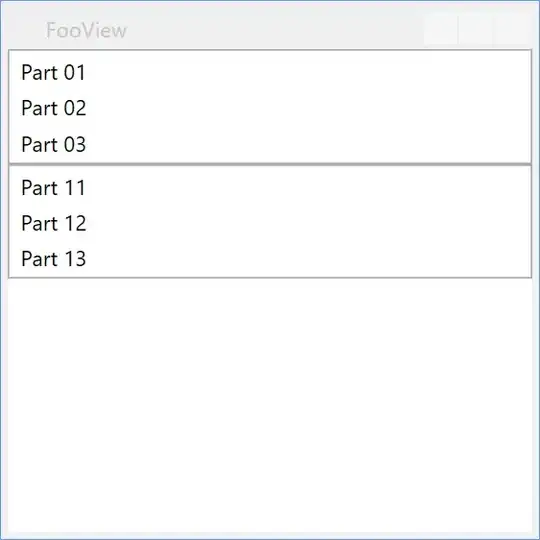Select the Part 01 list item

point(270,73)
